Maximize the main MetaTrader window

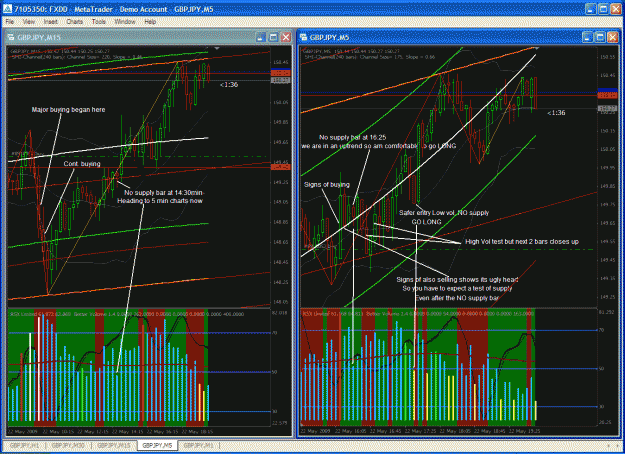pyautogui.click(x=603, y=9)
